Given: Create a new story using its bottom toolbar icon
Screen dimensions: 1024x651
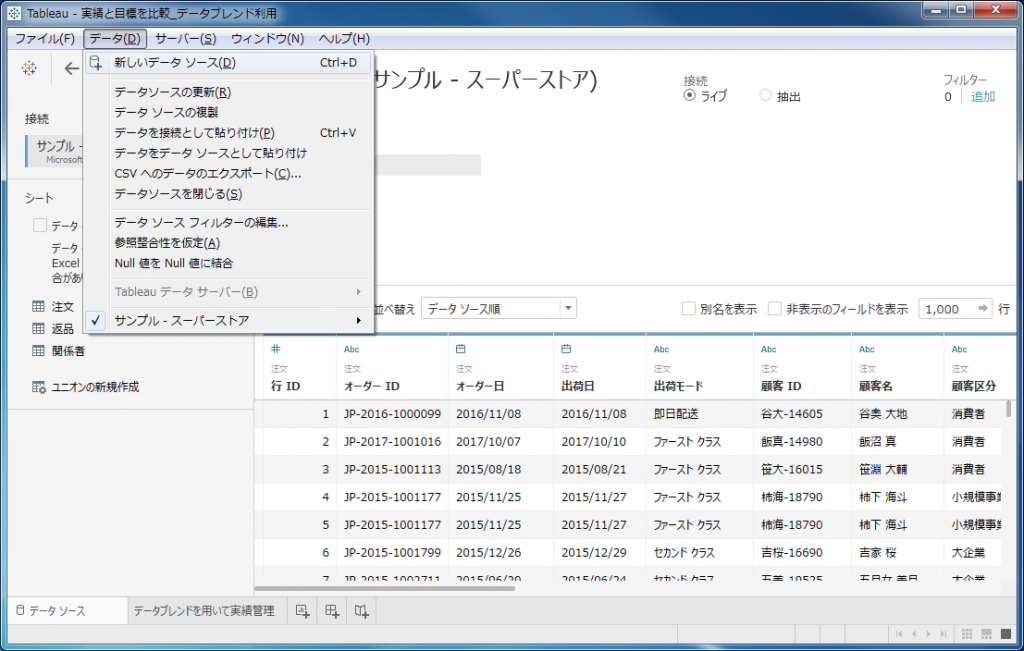Looking at the screenshot, I should point(360,611).
